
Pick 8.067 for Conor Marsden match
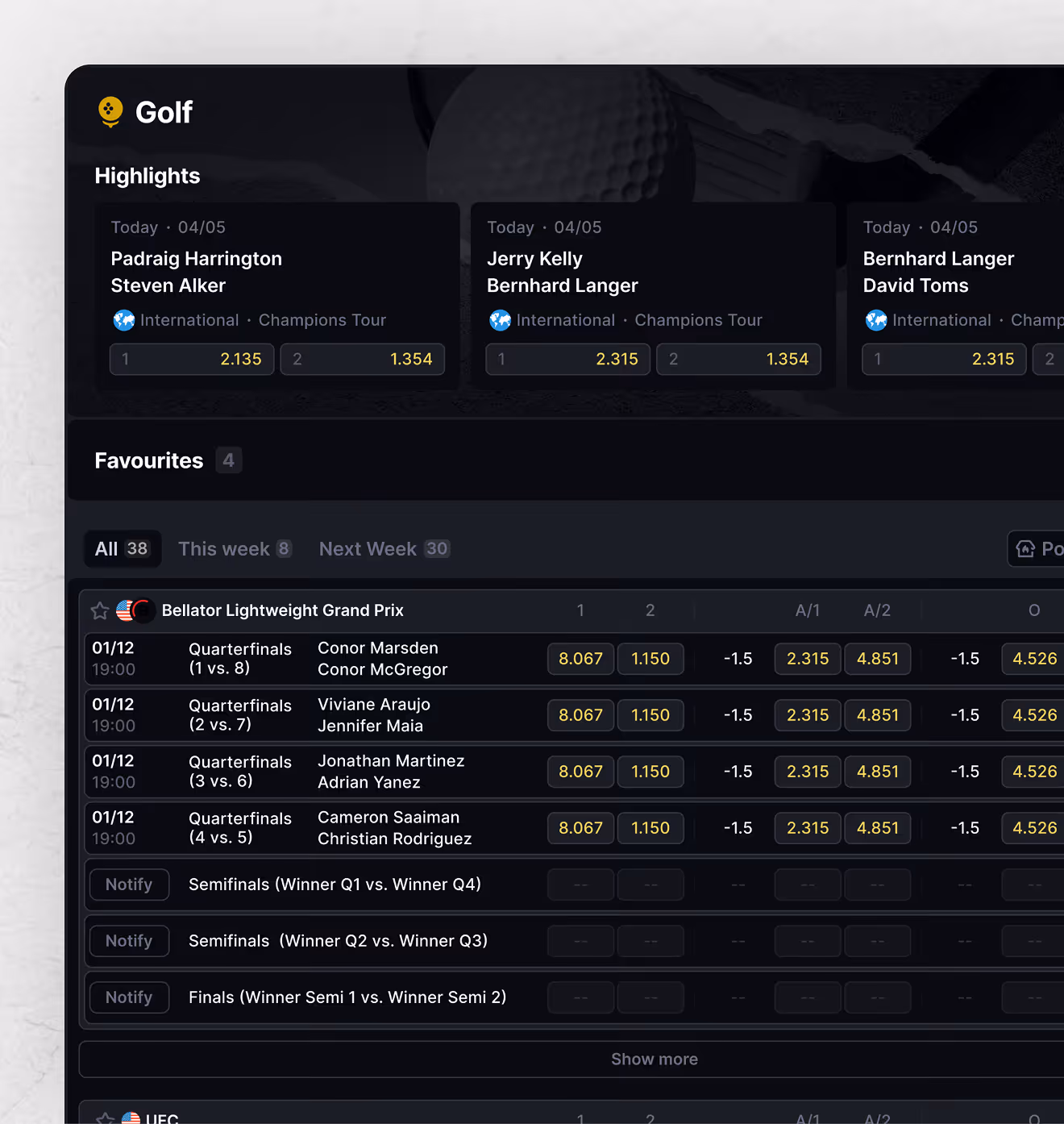click(x=580, y=659)
